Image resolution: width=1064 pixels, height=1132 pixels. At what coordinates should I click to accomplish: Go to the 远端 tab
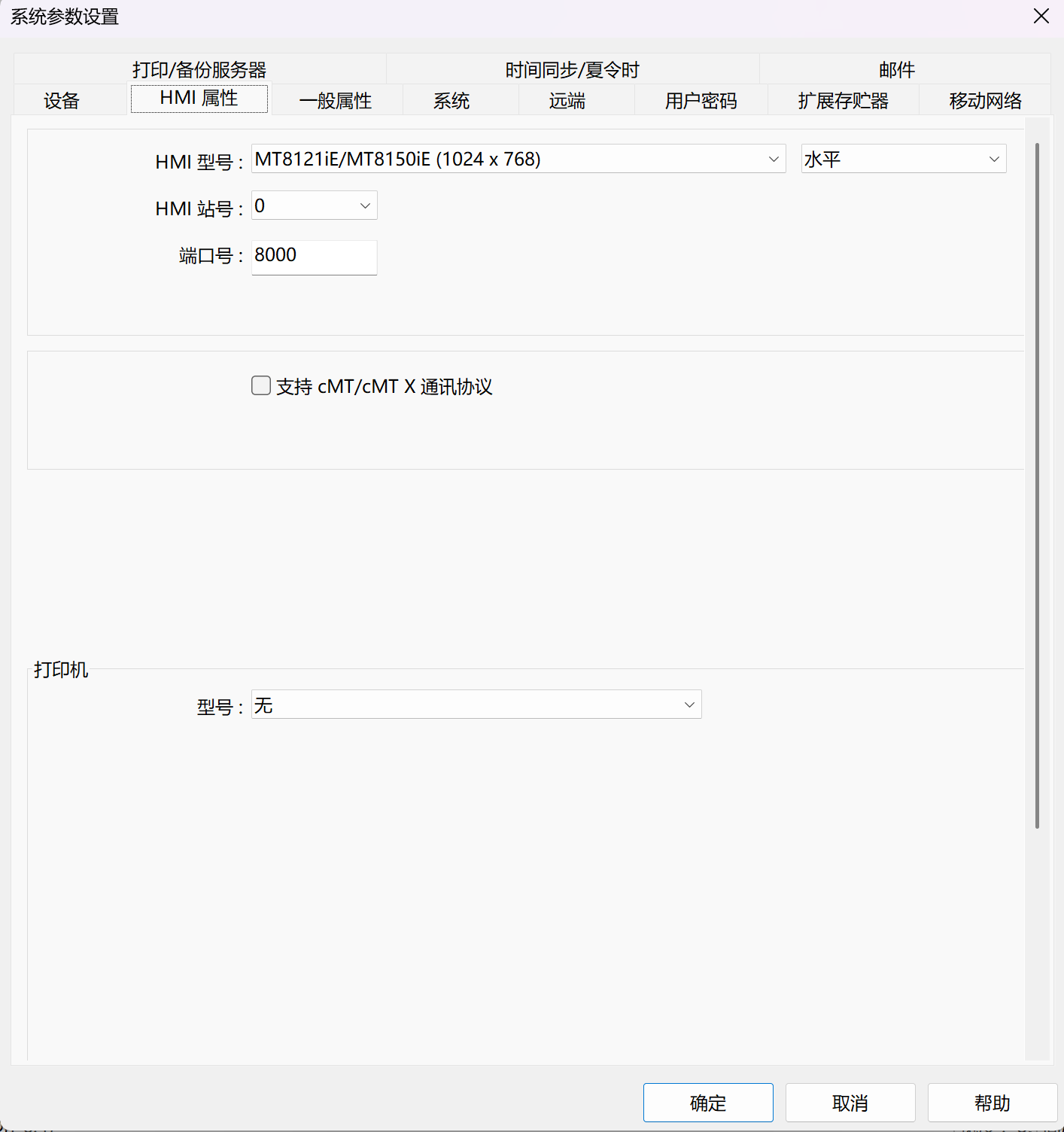tap(567, 100)
